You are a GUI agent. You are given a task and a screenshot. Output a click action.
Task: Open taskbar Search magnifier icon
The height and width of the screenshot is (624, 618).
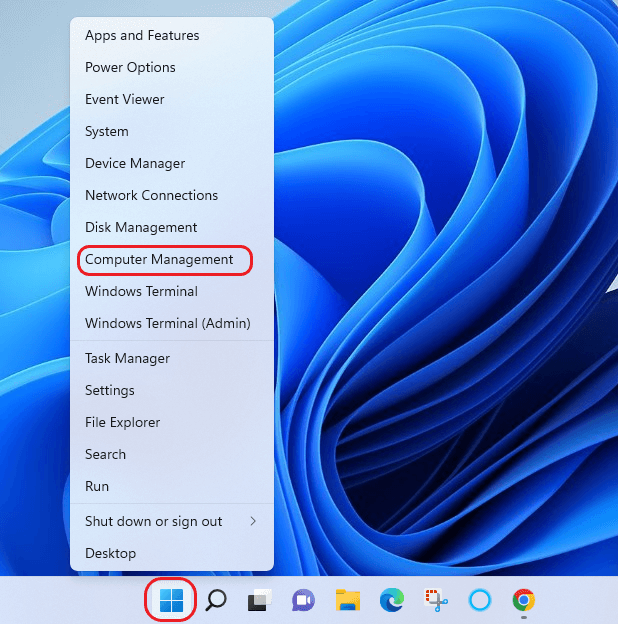[216, 600]
